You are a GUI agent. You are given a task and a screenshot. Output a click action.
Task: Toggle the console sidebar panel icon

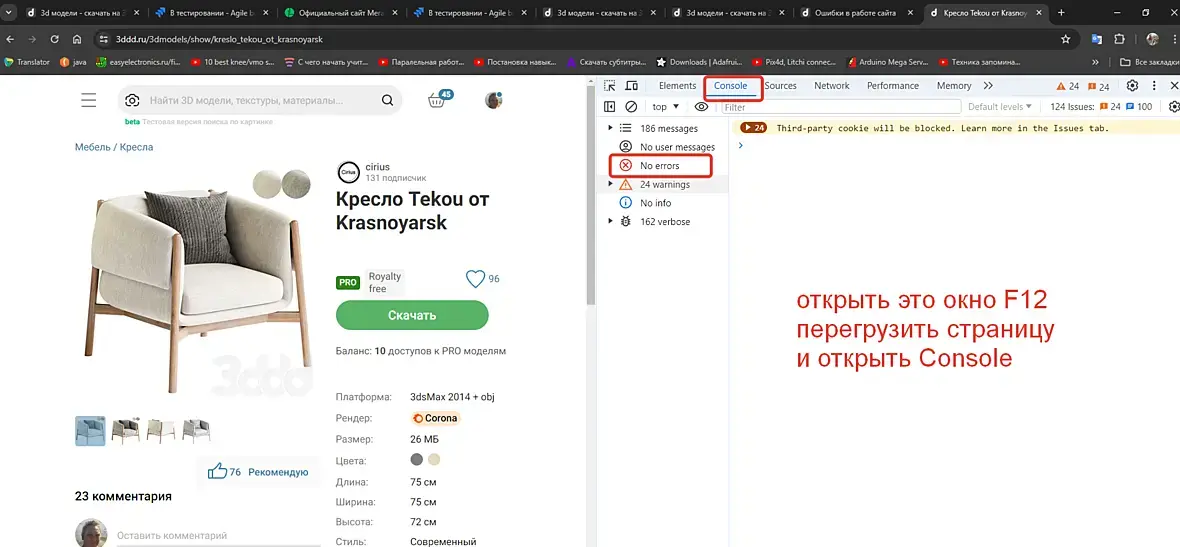point(610,107)
